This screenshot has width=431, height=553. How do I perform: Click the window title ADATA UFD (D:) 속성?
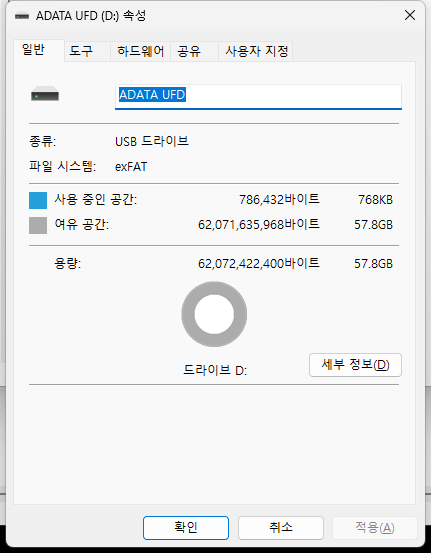(91, 16)
